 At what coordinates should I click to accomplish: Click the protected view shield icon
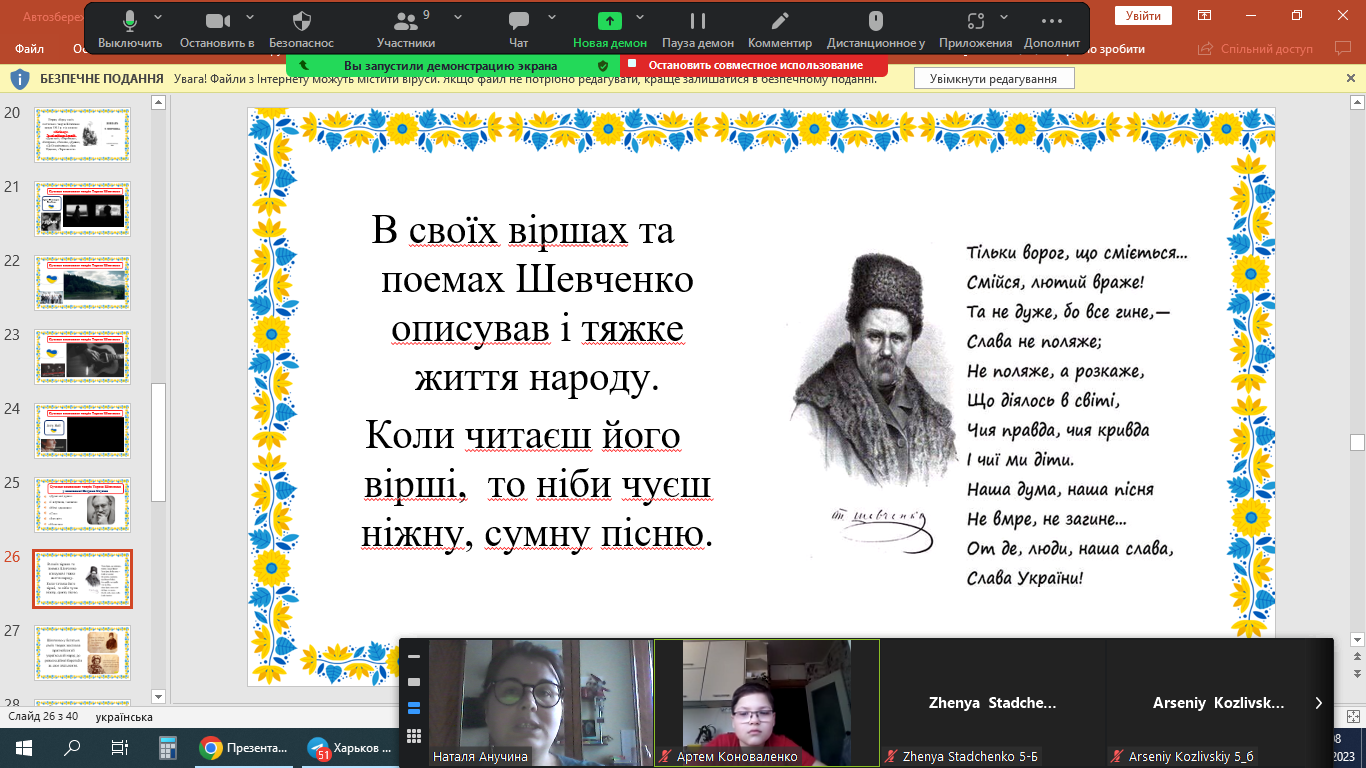[x=19, y=79]
